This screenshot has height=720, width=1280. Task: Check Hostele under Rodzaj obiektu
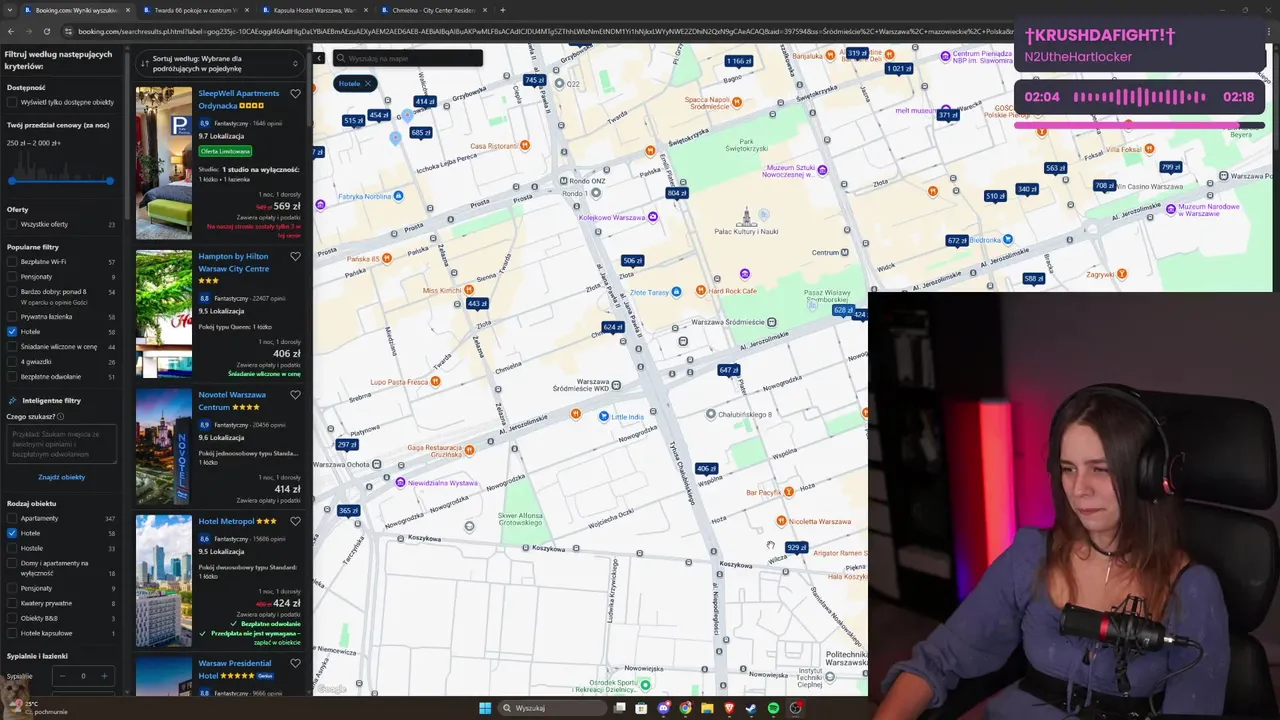[x=12, y=548]
